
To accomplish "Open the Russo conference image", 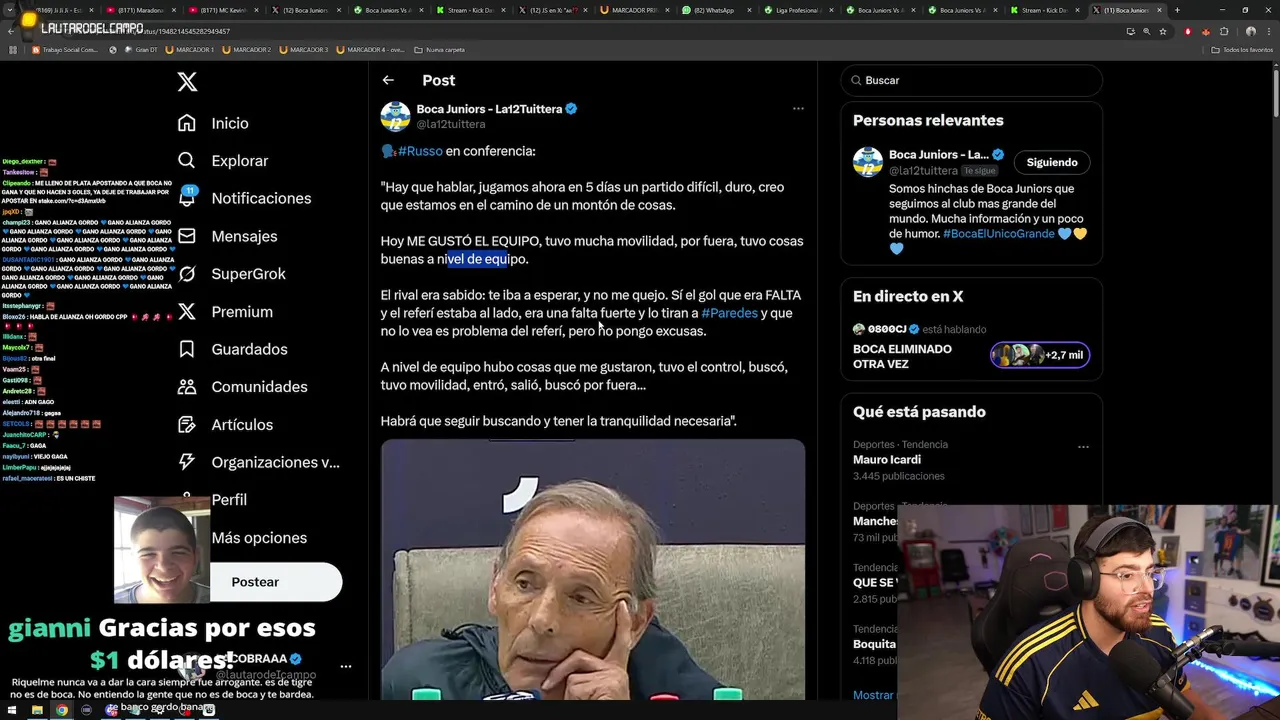I will tap(592, 570).
